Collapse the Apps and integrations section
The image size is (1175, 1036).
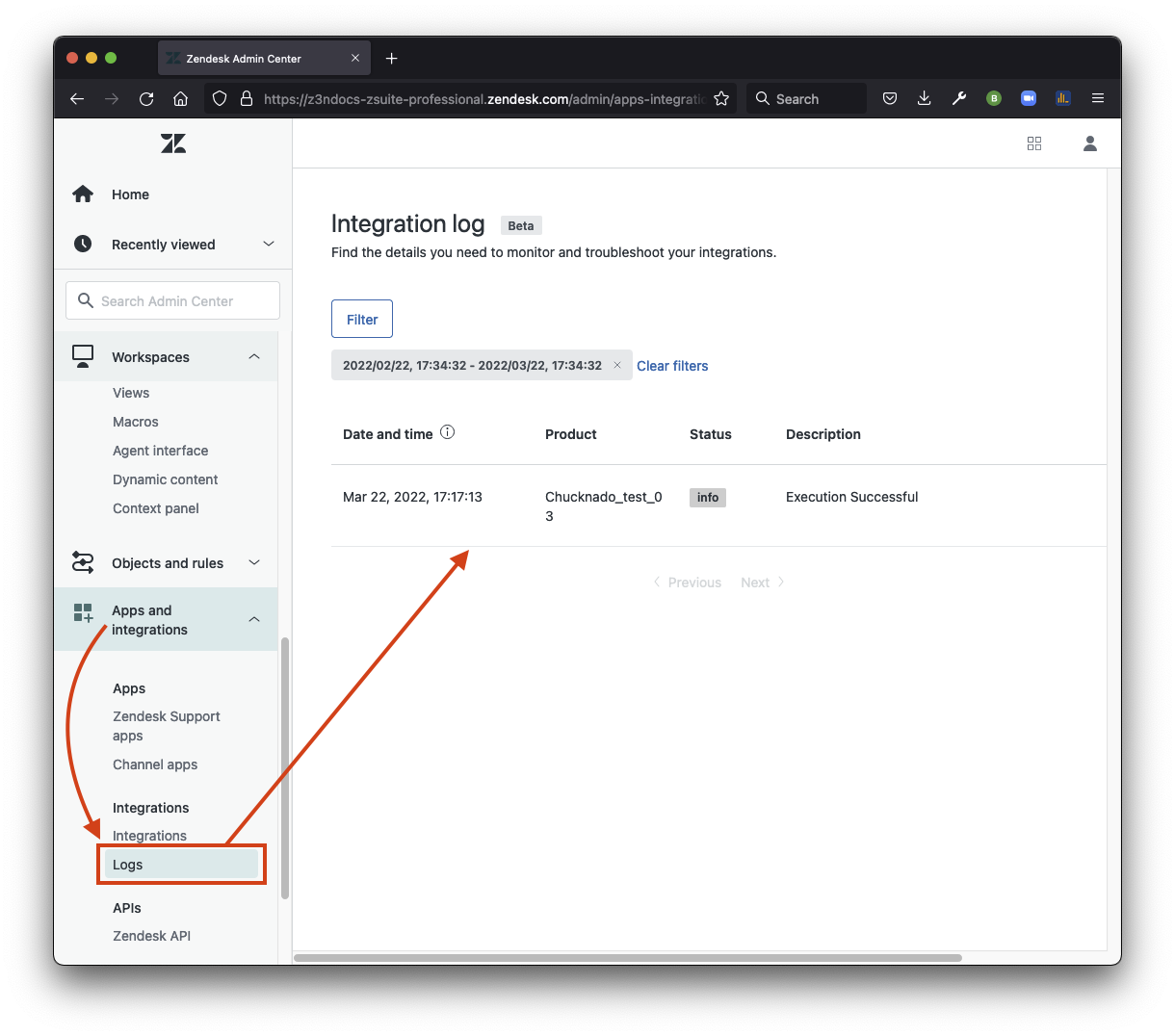click(x=254, y=619)
